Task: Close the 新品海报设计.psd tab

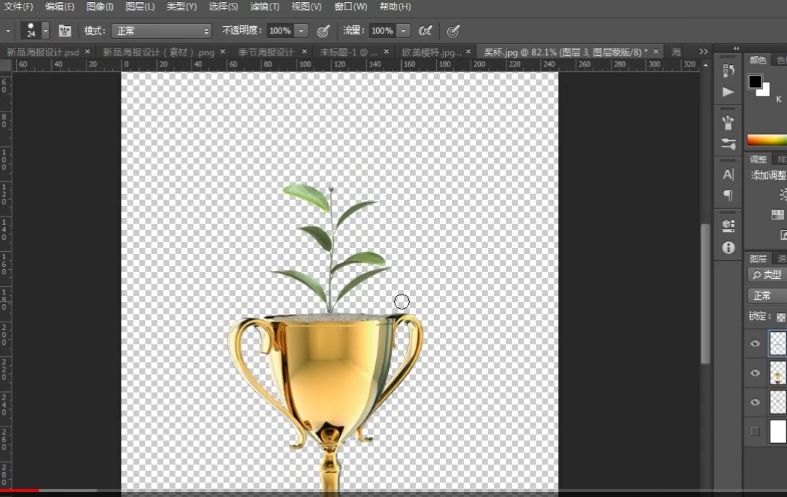Action: coord(87,52)
